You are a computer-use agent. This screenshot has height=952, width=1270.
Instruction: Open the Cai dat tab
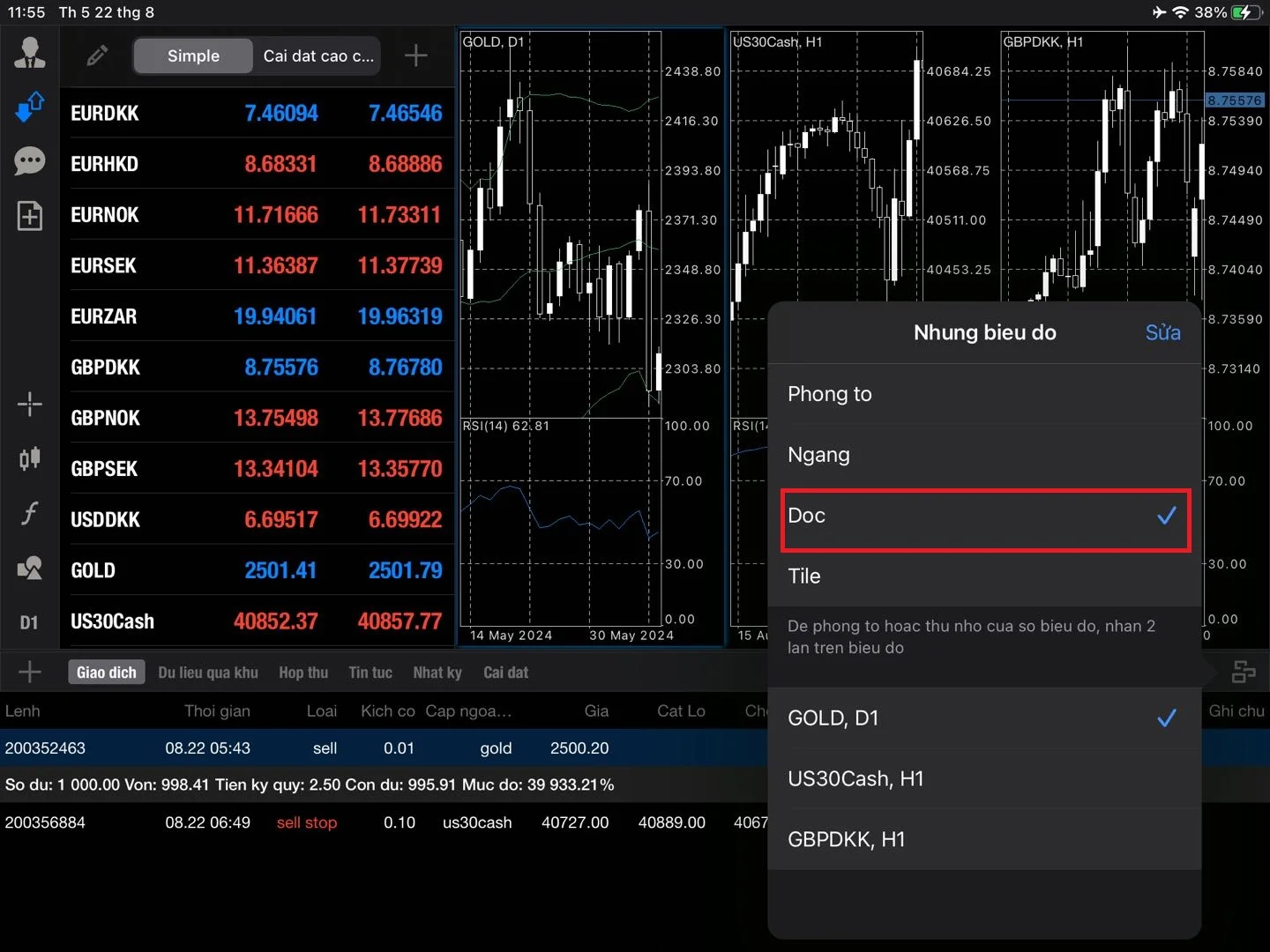[505, 673]
